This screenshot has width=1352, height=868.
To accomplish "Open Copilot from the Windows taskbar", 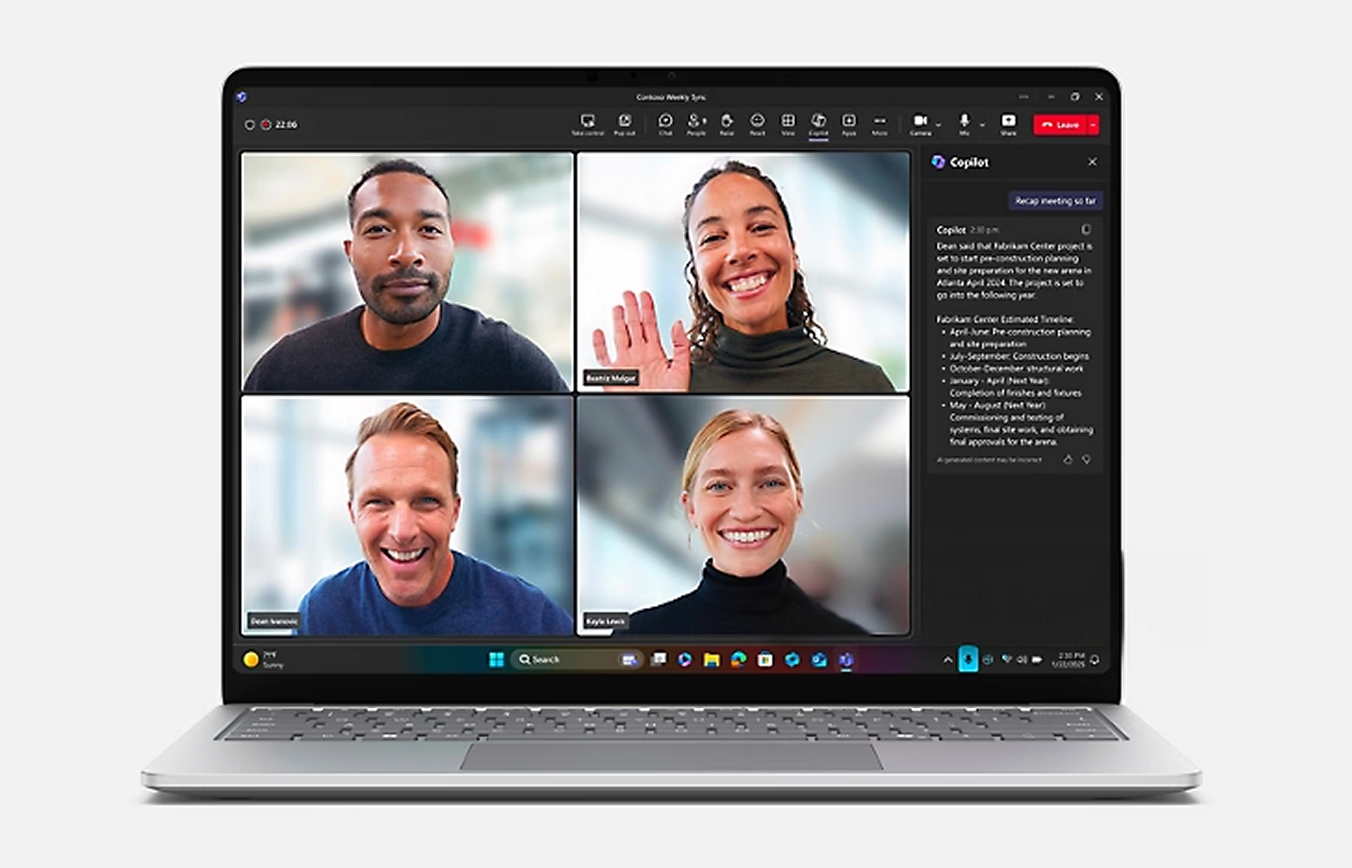I will [x=685, y=659].
